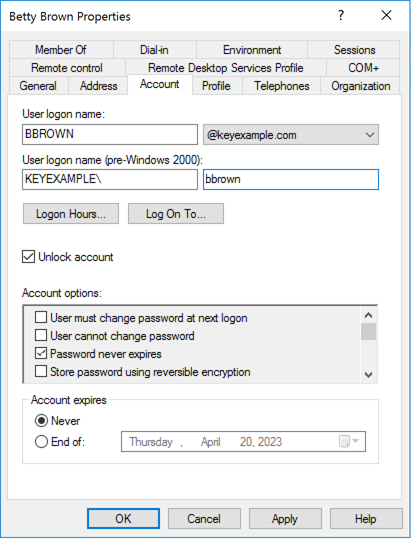The image size is (411, 539).
Task: Go to the Organization tab
Action: (360, 86)
